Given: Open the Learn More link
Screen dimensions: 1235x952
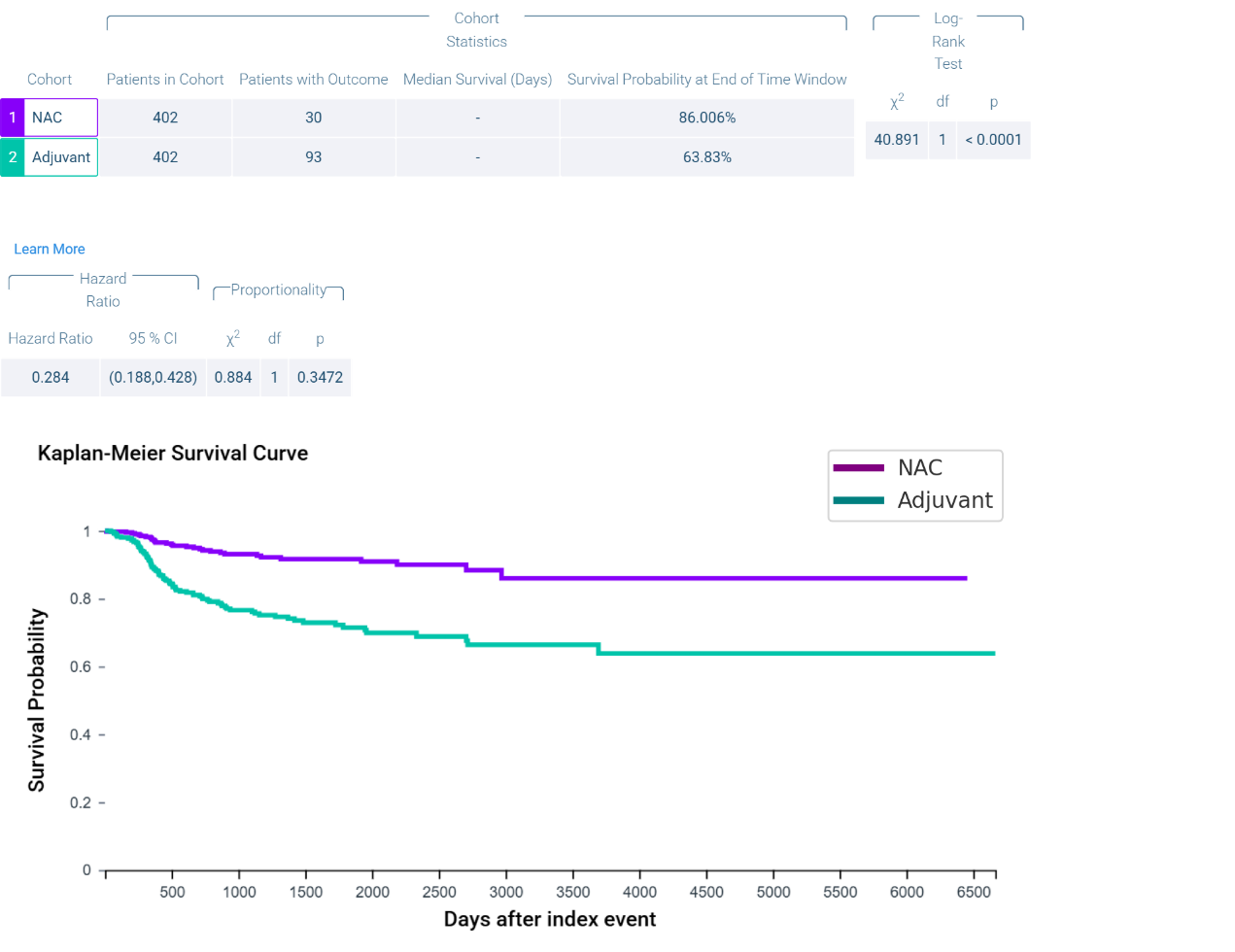Looking at the screenshot, I should click(x=50, y=250).
